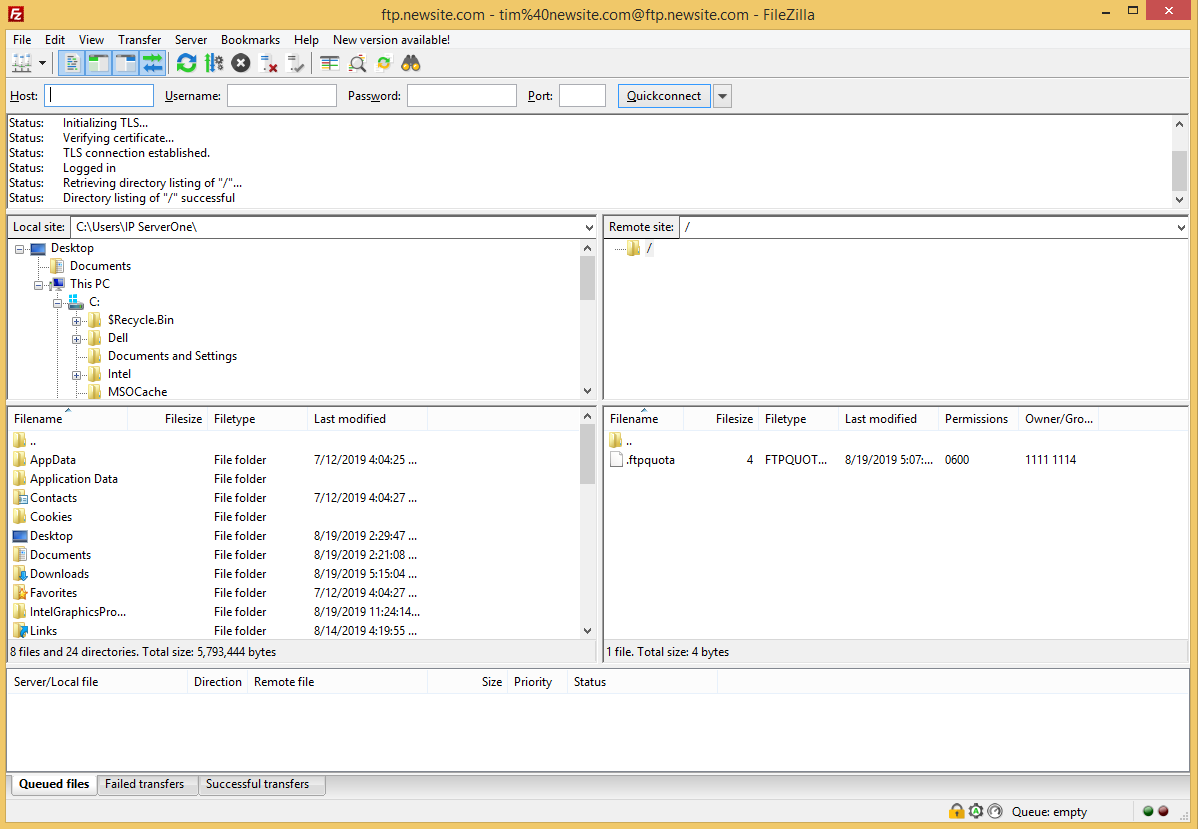Toggle message log display
The height and width of the screenshot is (829, 1198).
(x=72, y=63)
